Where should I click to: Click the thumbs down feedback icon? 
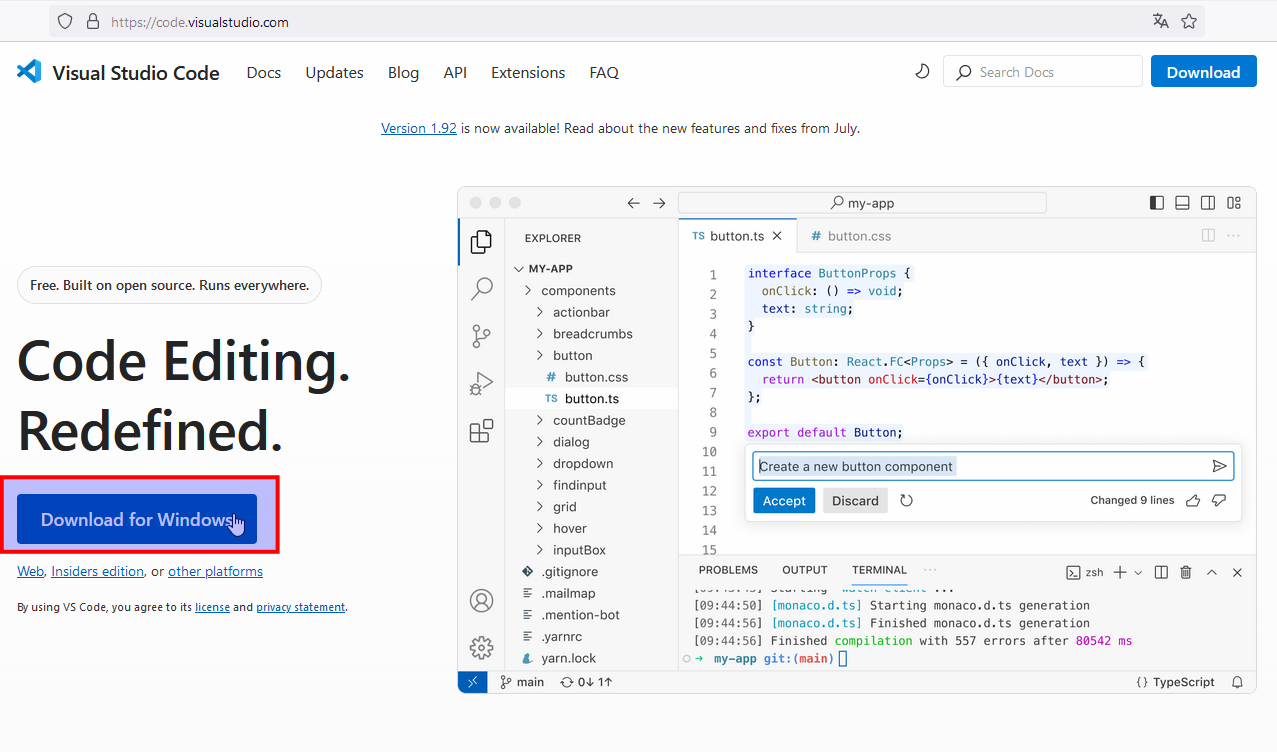point(1219,501)
